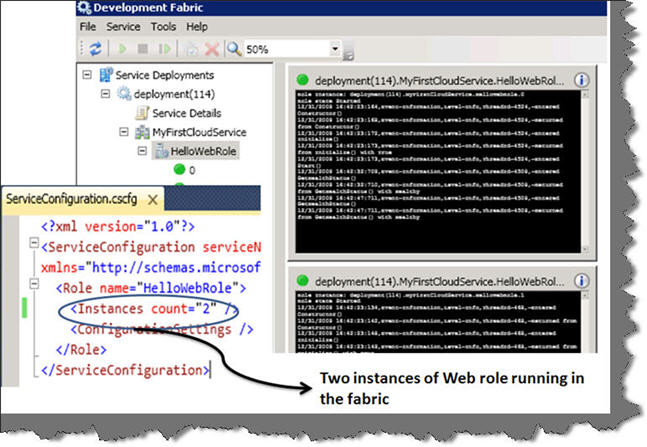This screenshot has width=647, height=447.
Task: Click the MyFirstCloudService tree icon
Action: 142,132
